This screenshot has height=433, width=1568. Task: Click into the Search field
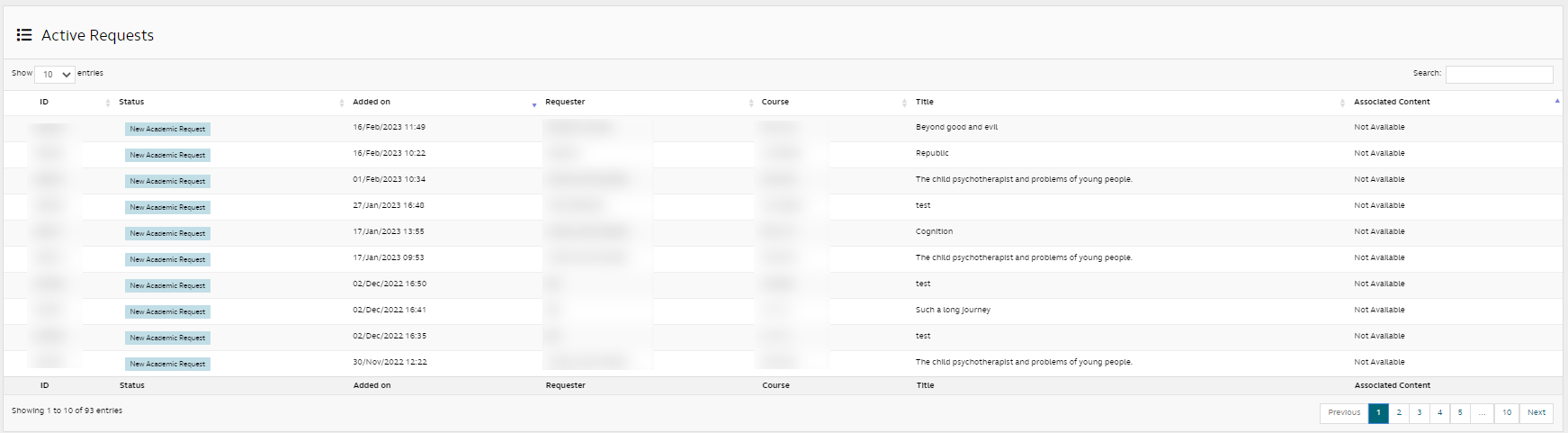(x=1499, y=74)
